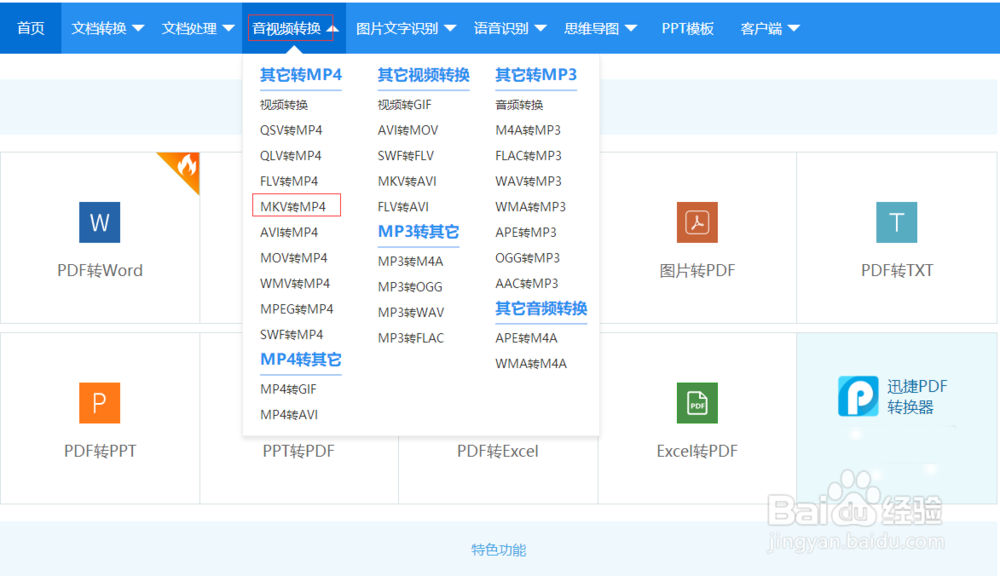Screen dimensions: 1000x576
Task: Click the orange PDF转PPT P icon
Action: click(x=99, y=403)
